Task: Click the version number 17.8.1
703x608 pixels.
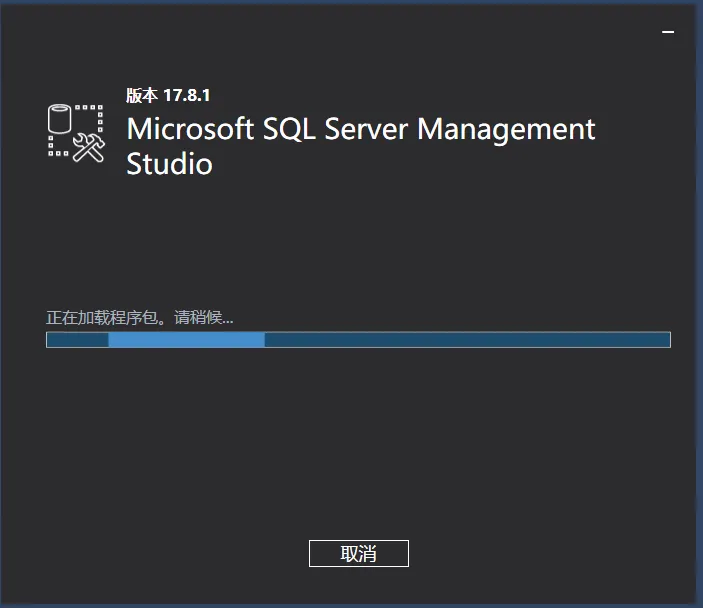Action: [186, 96]
